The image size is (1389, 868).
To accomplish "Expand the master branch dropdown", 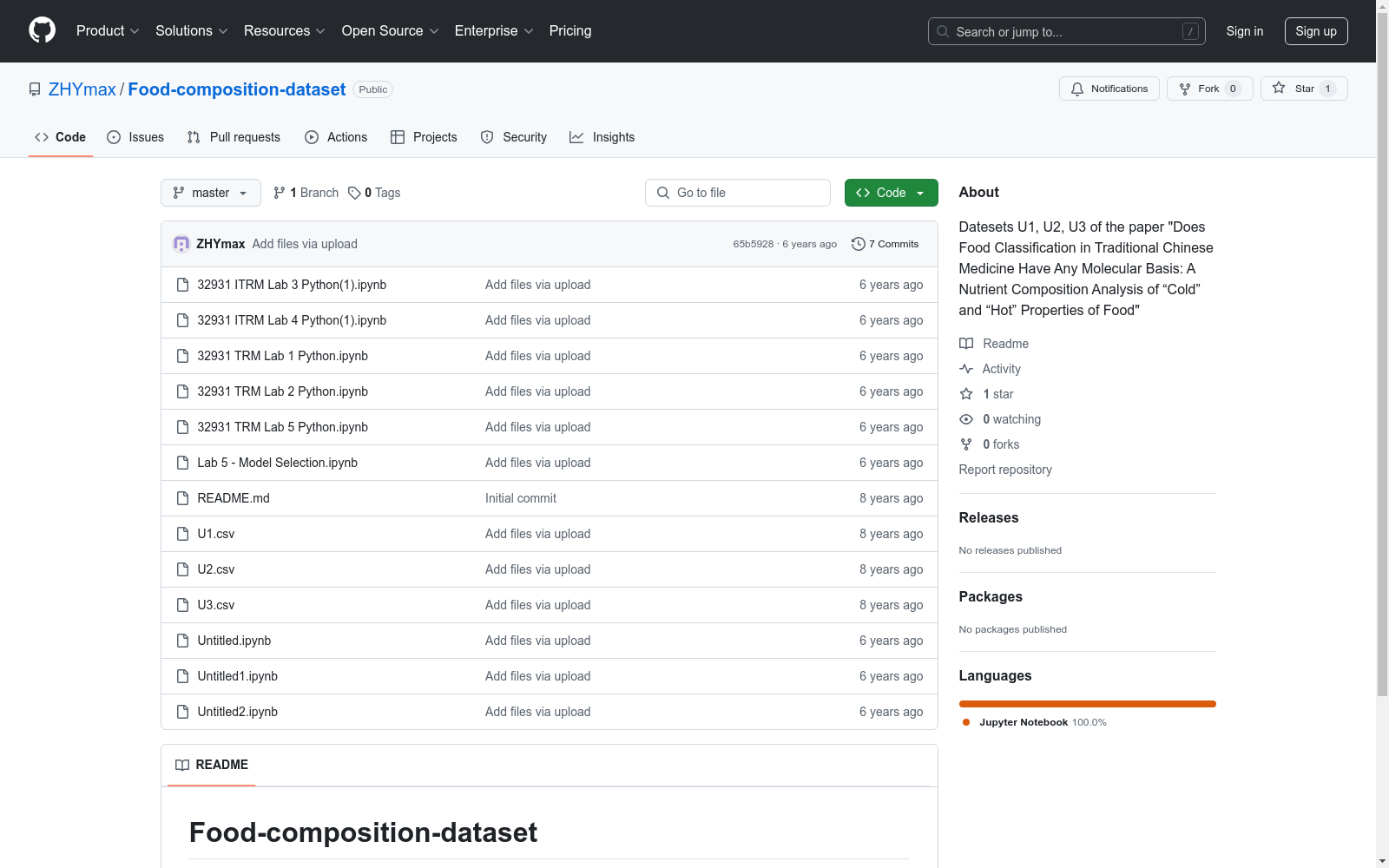I will tap(210, 193).
